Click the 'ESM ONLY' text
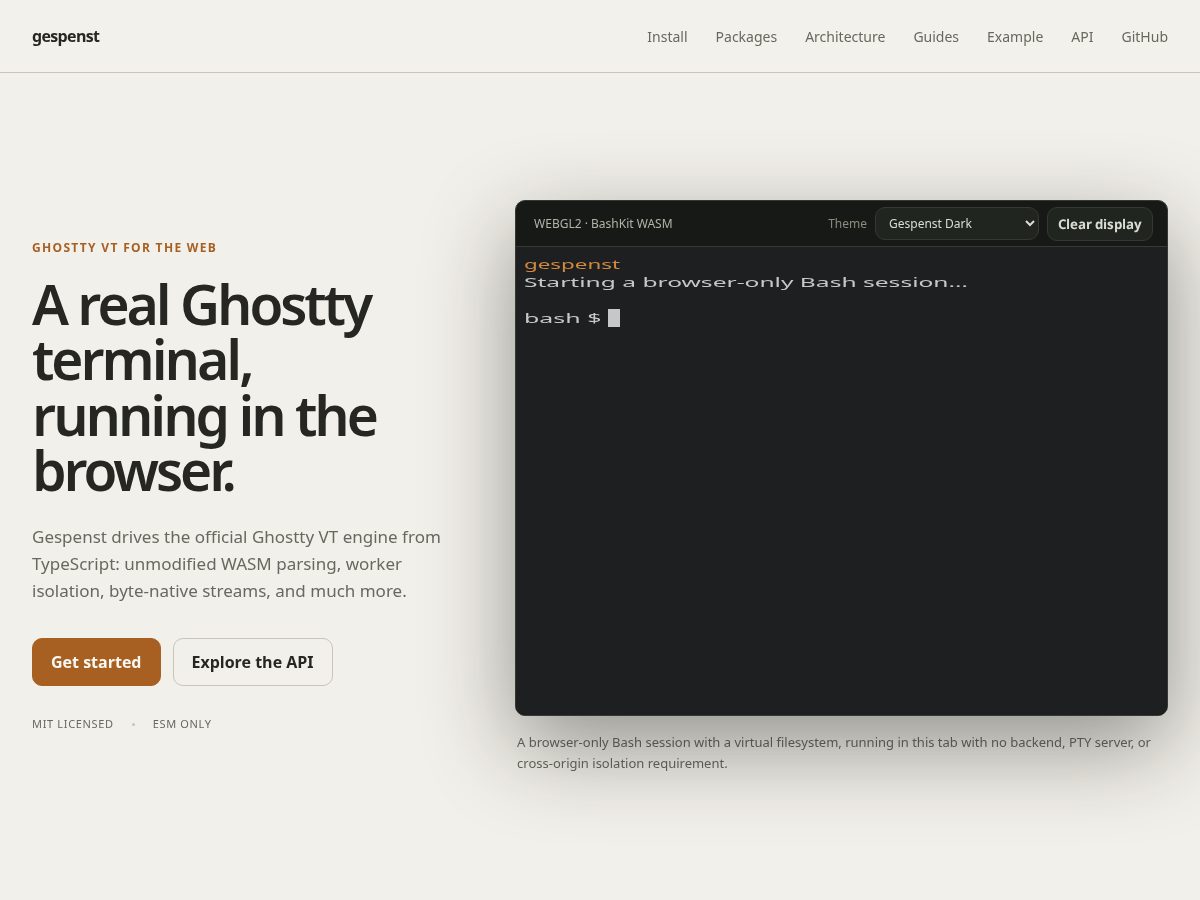Viewport: 1200px width, 900px height. [182, 724]
